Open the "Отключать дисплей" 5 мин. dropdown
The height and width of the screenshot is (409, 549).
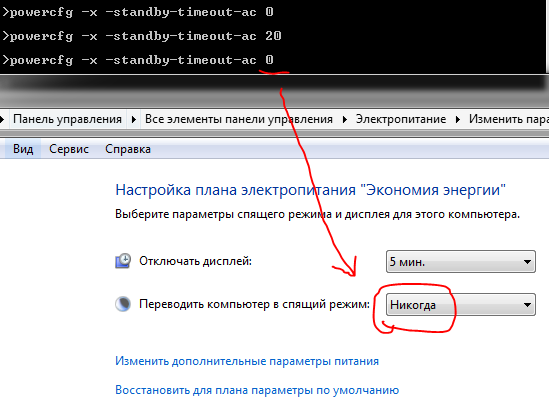pos(461,262)
